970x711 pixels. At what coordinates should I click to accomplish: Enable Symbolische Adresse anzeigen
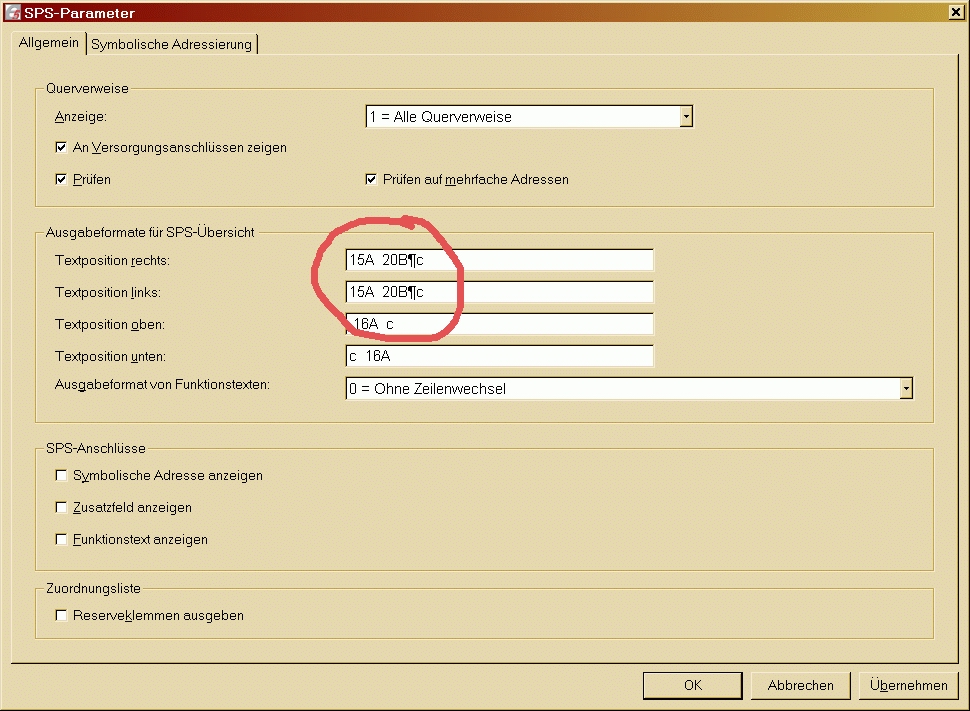(61, 475)
